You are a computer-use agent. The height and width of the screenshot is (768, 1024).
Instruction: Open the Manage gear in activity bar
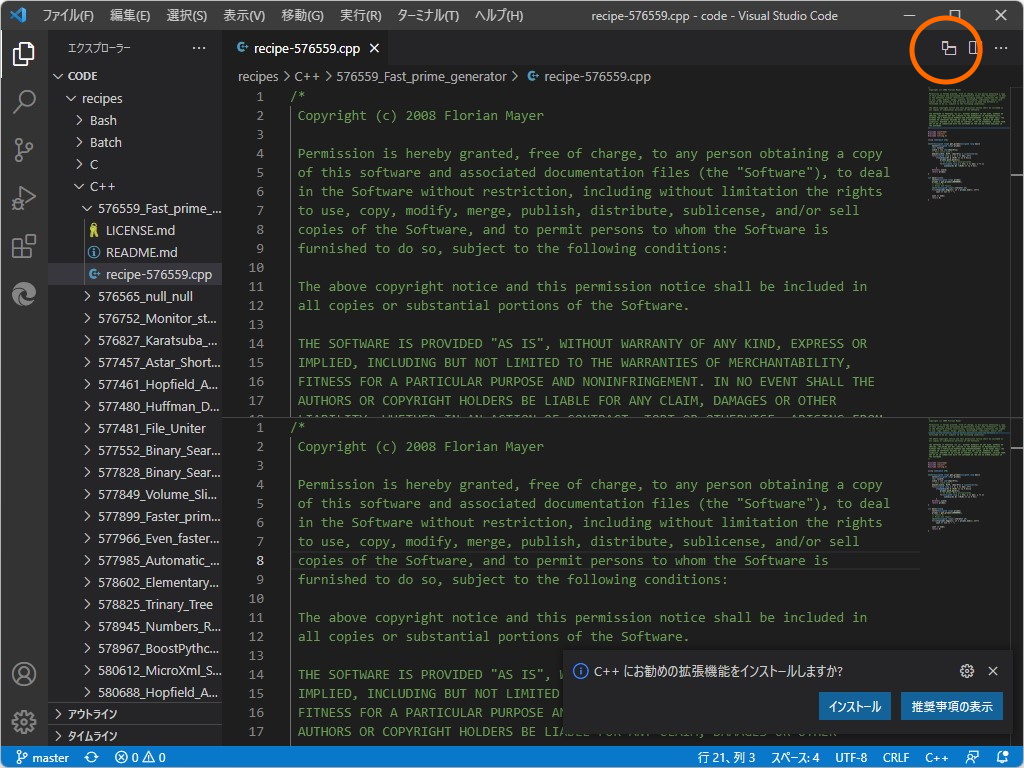[24, 721]
